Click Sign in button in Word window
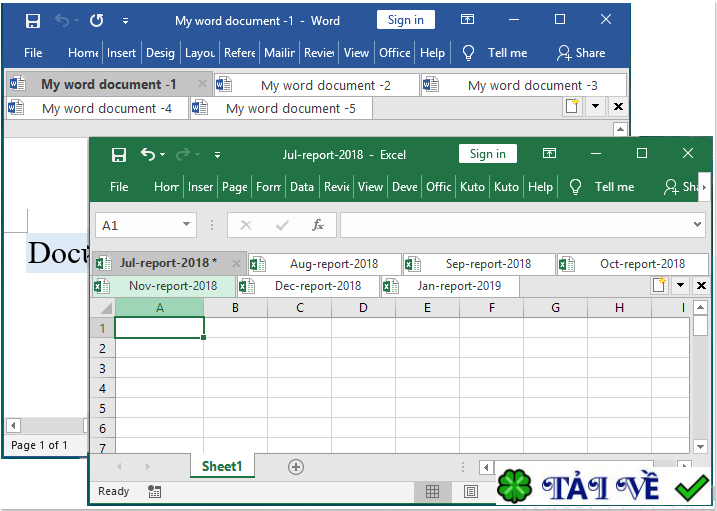The width and height of the screenshot is (717, 511). pyautogui.click(x=406, y=20)
